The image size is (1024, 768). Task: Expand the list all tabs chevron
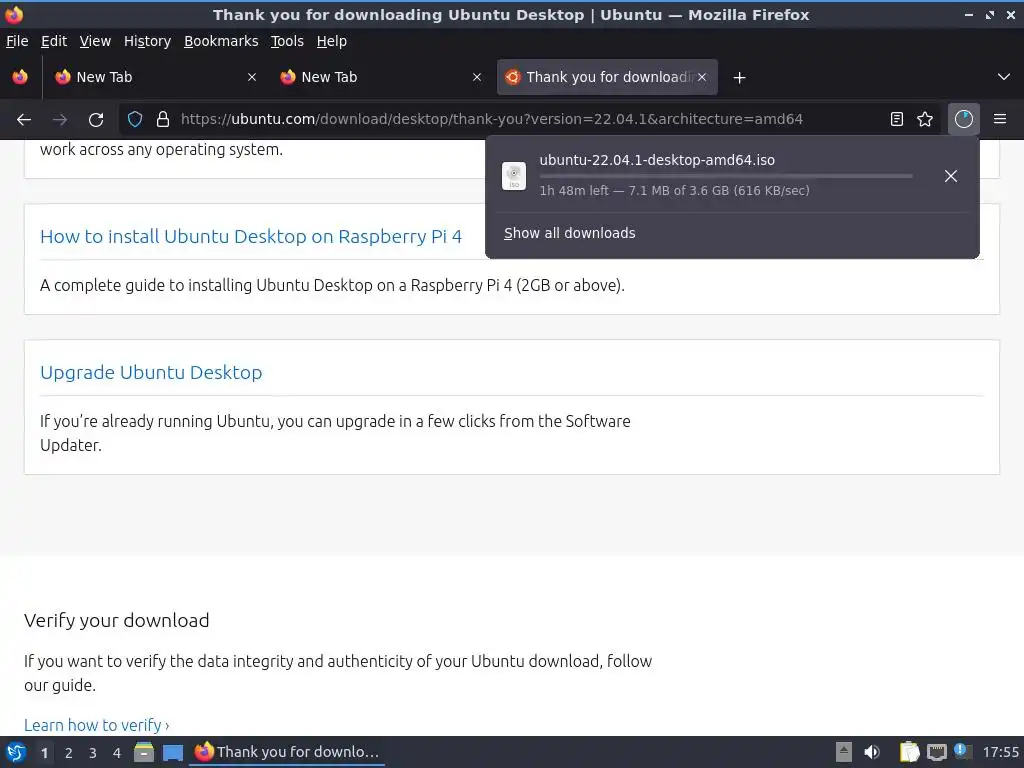[1004, 77]
